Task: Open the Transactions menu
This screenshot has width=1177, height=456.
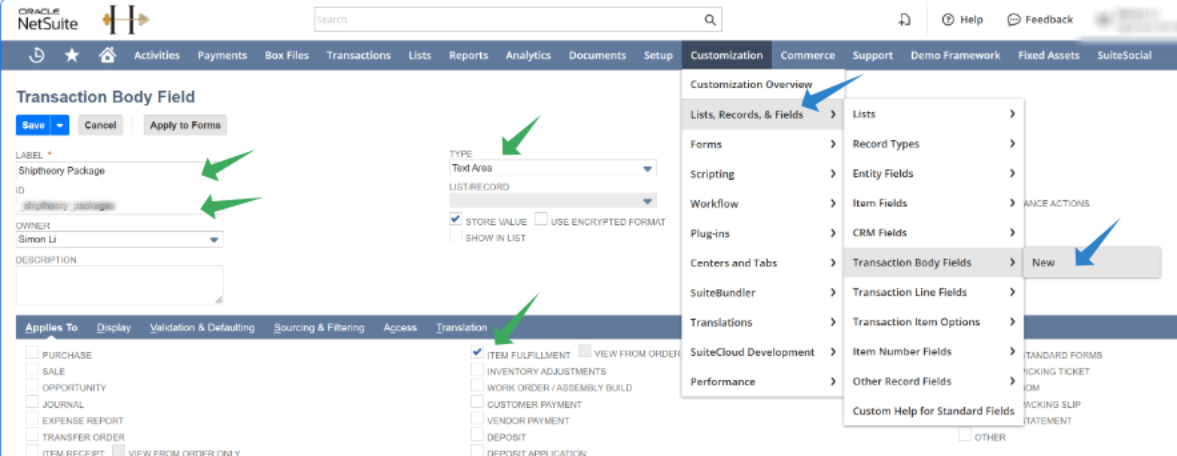Action: click(359, 55)
